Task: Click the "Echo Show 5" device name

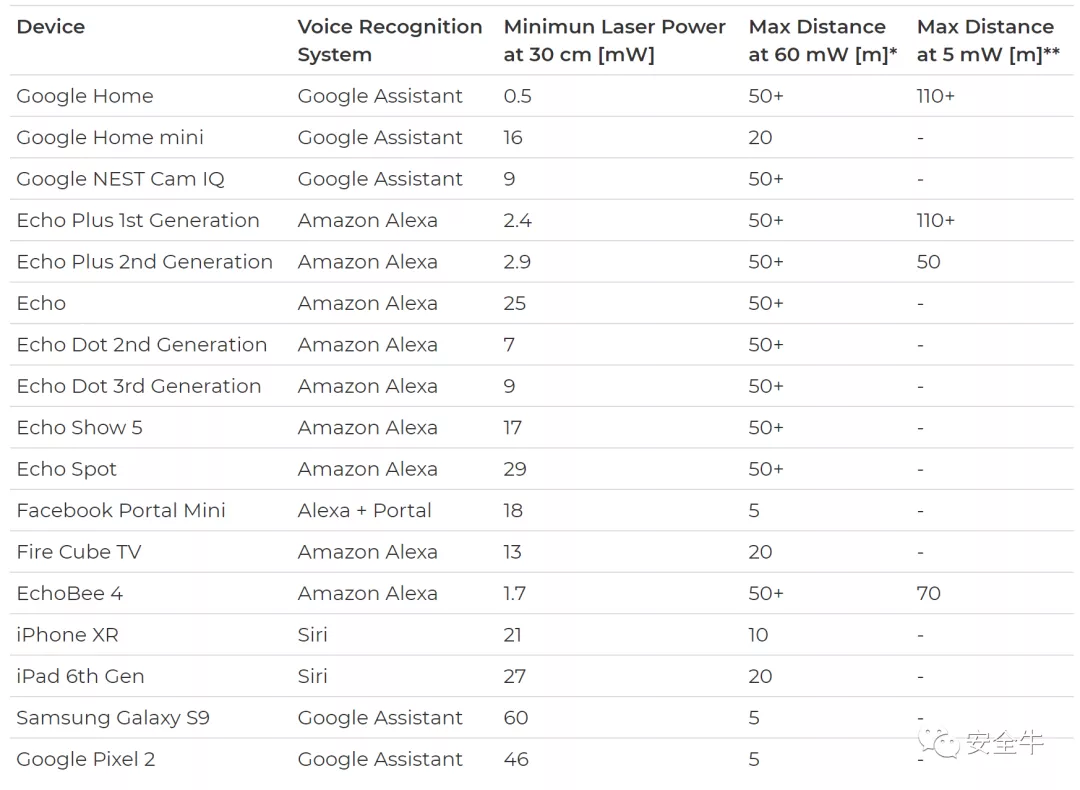Action: 79,428
